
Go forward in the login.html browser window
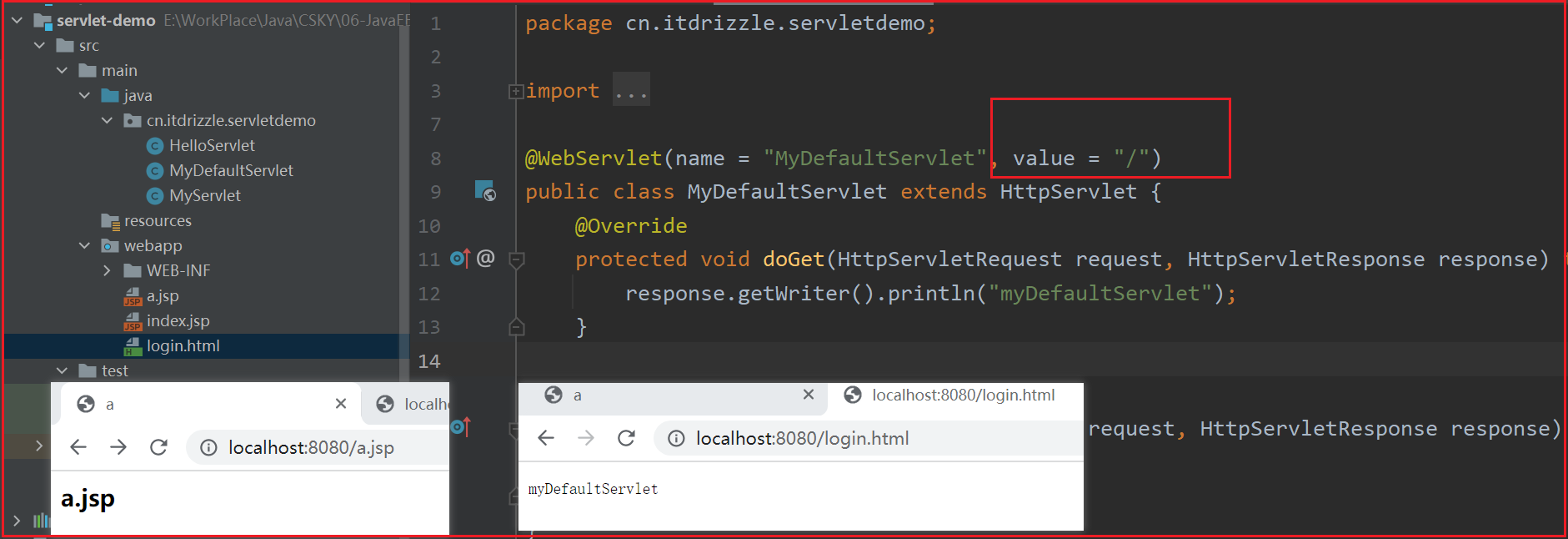[x=586, y=438]
